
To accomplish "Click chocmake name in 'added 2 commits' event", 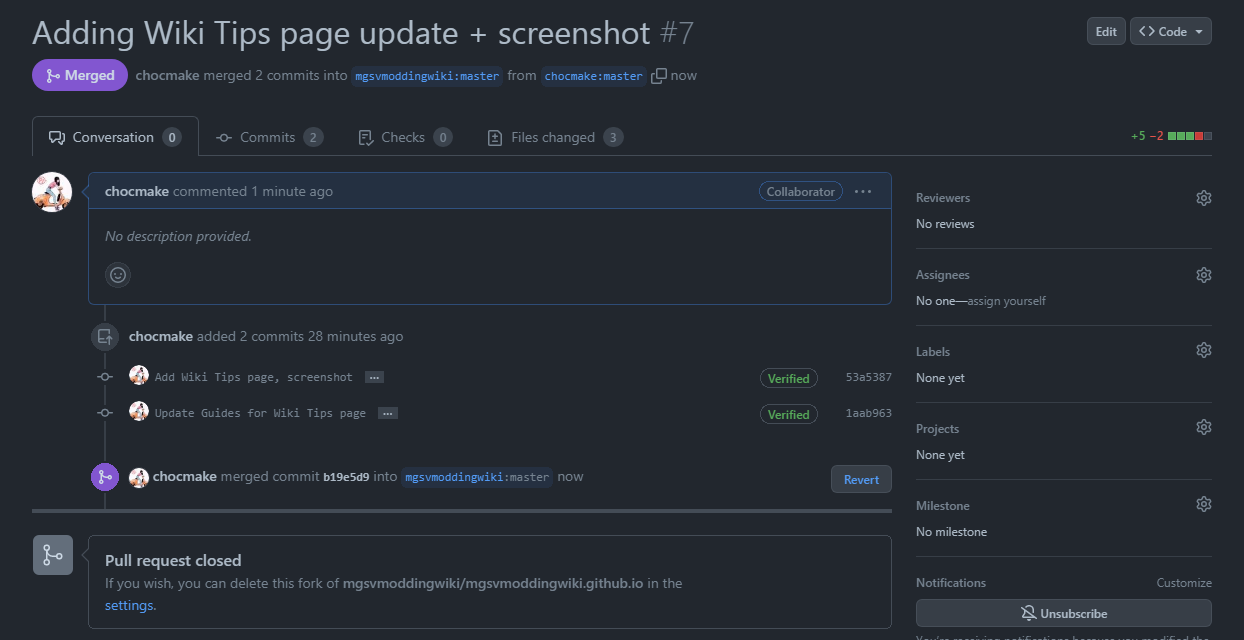I will pos(161,336).
